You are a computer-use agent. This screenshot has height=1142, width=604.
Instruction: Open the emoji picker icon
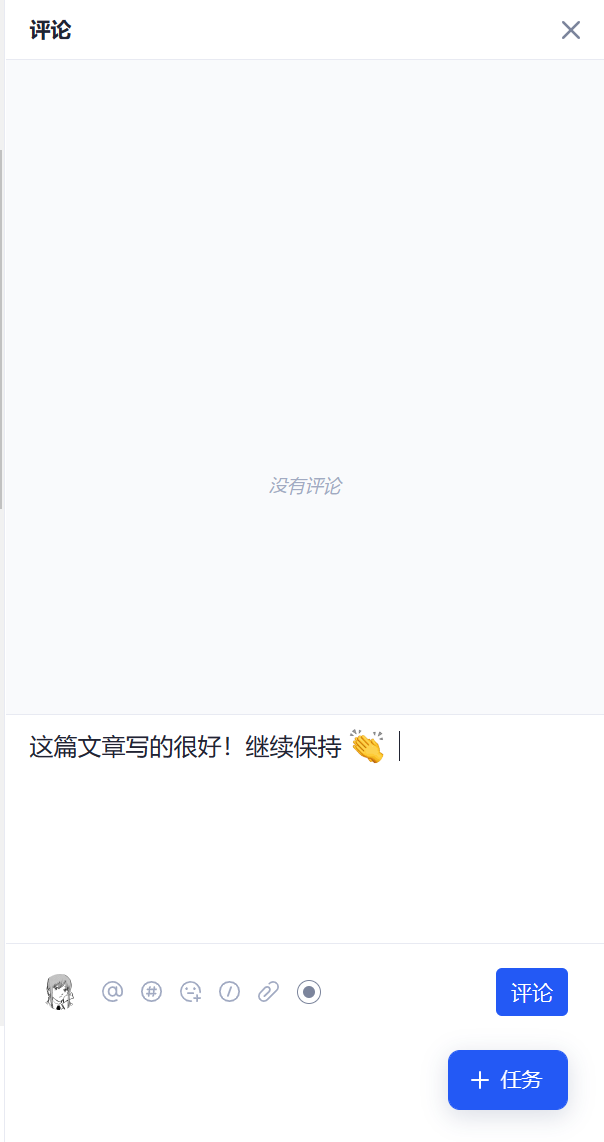[x=190, y=991]
